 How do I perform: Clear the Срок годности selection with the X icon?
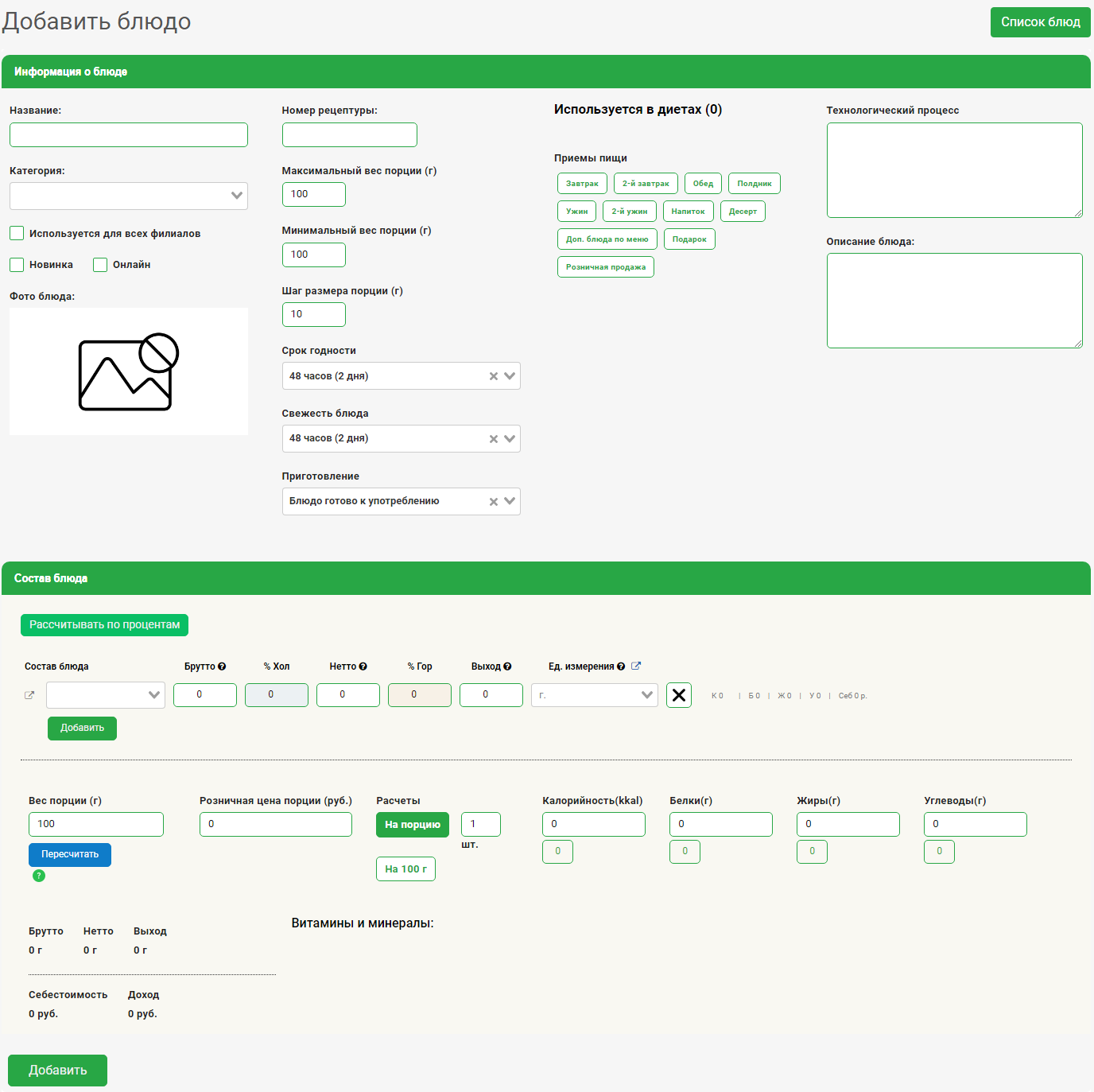(x=494, y=376)
